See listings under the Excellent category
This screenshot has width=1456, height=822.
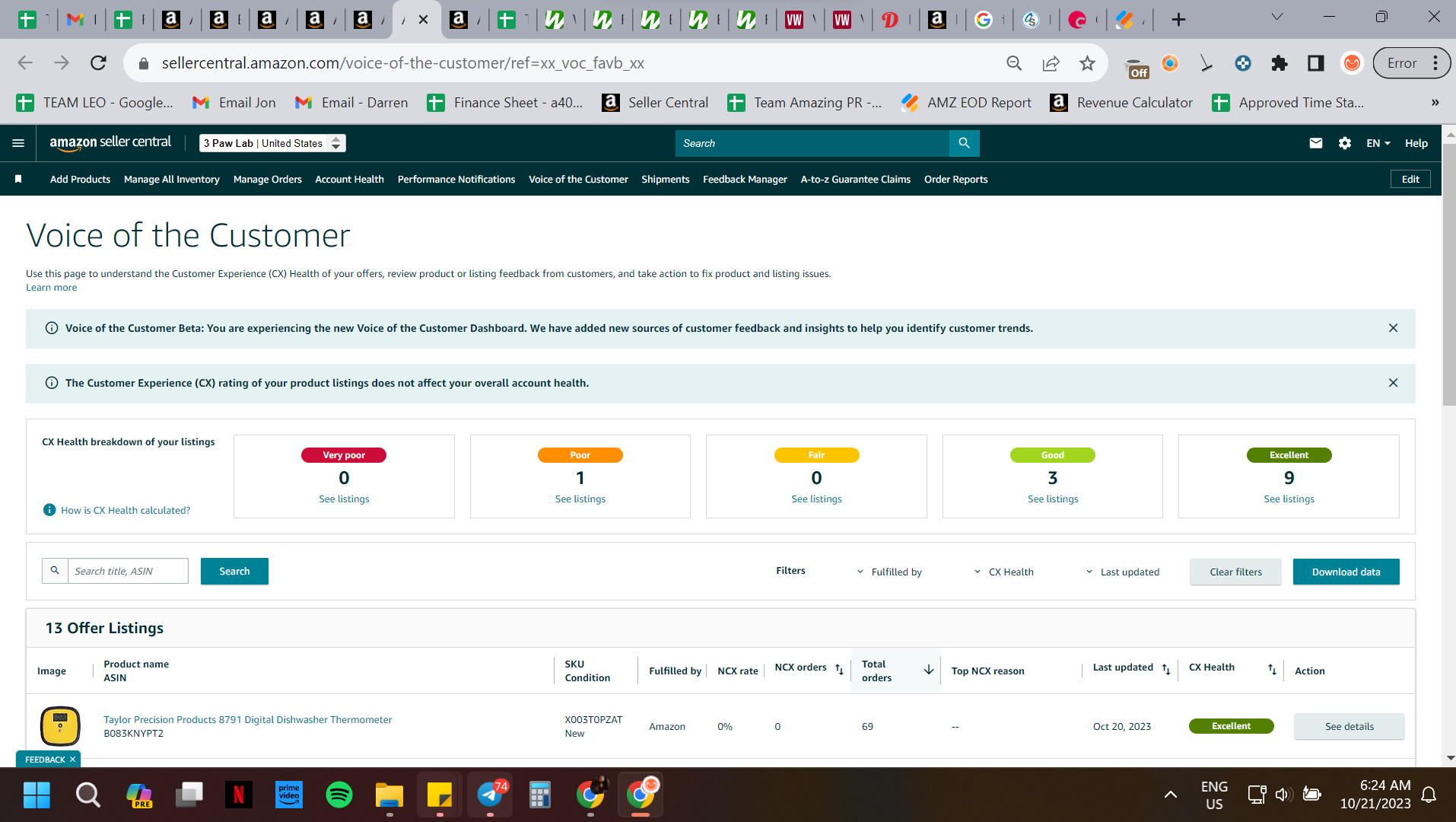click(1289, 499)
